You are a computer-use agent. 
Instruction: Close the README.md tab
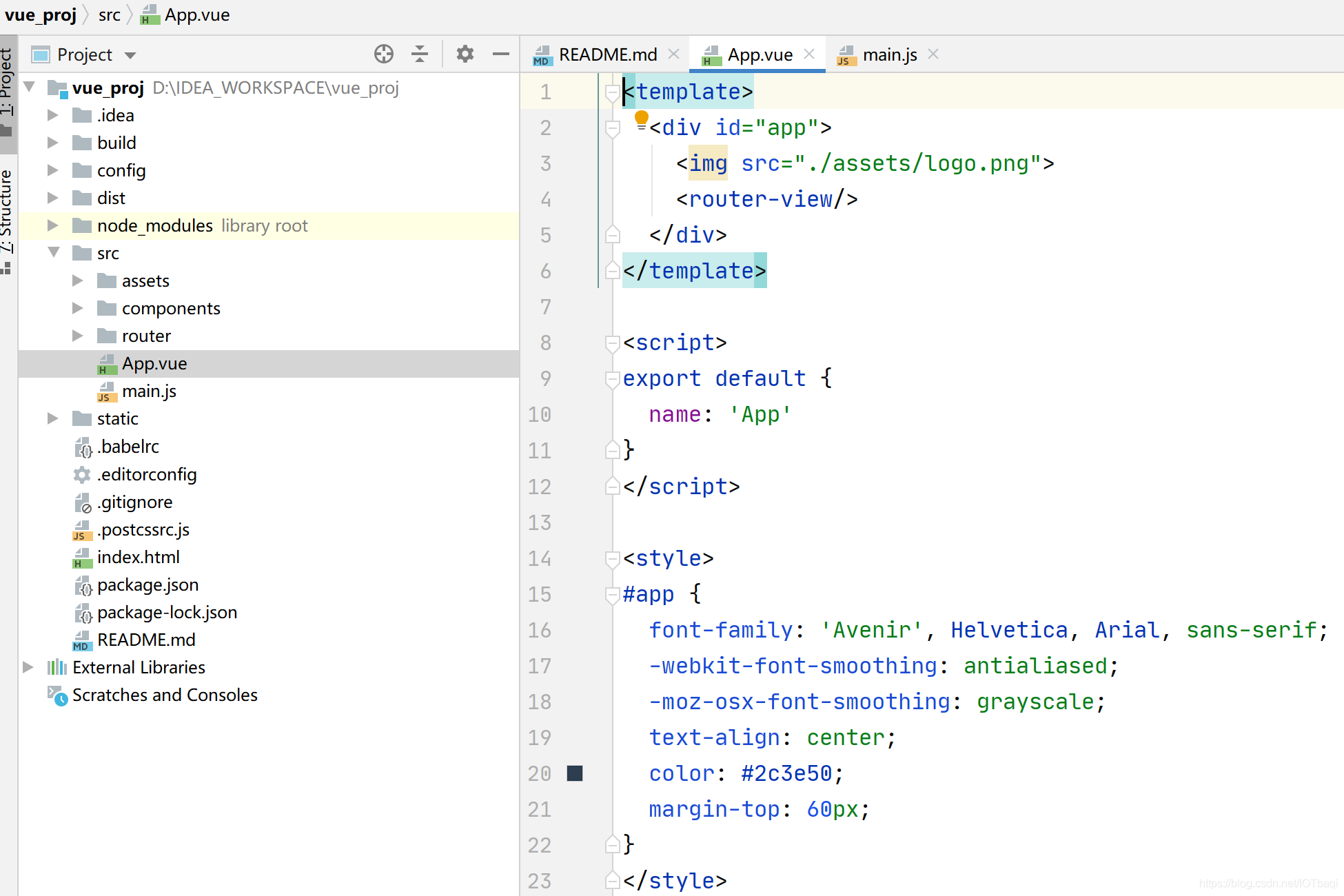(x=674, y=54)
